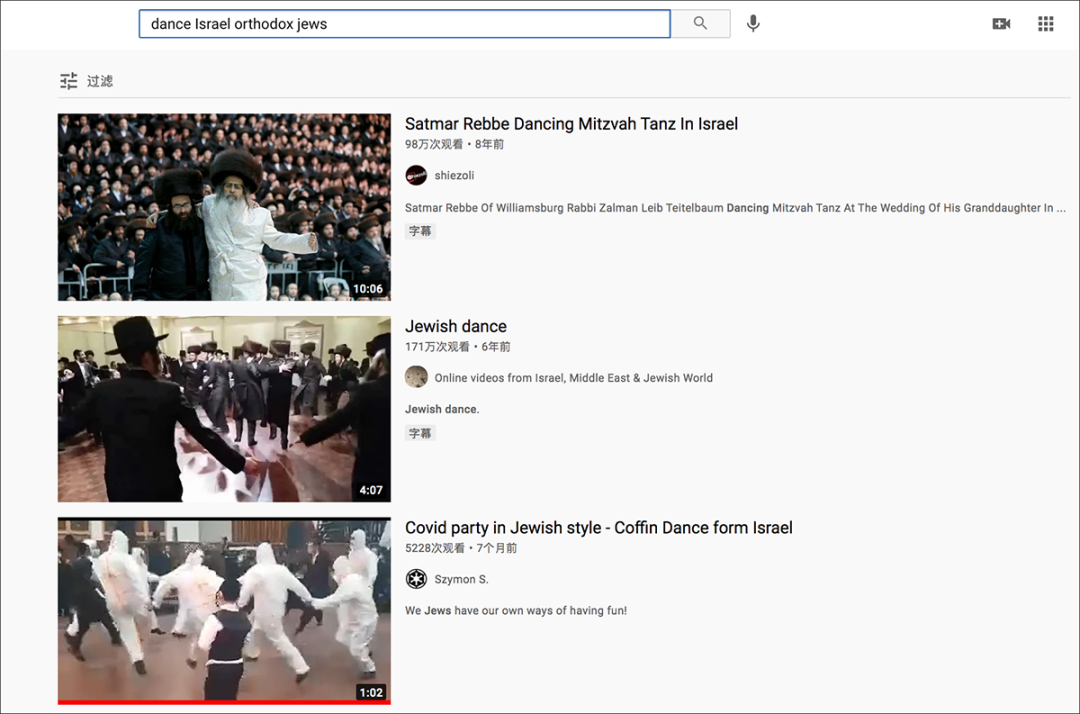Click the 1:02 duration badge
Image resolution: width=1080 pixels, height=714 pixels.
click(x=371, y=693)
